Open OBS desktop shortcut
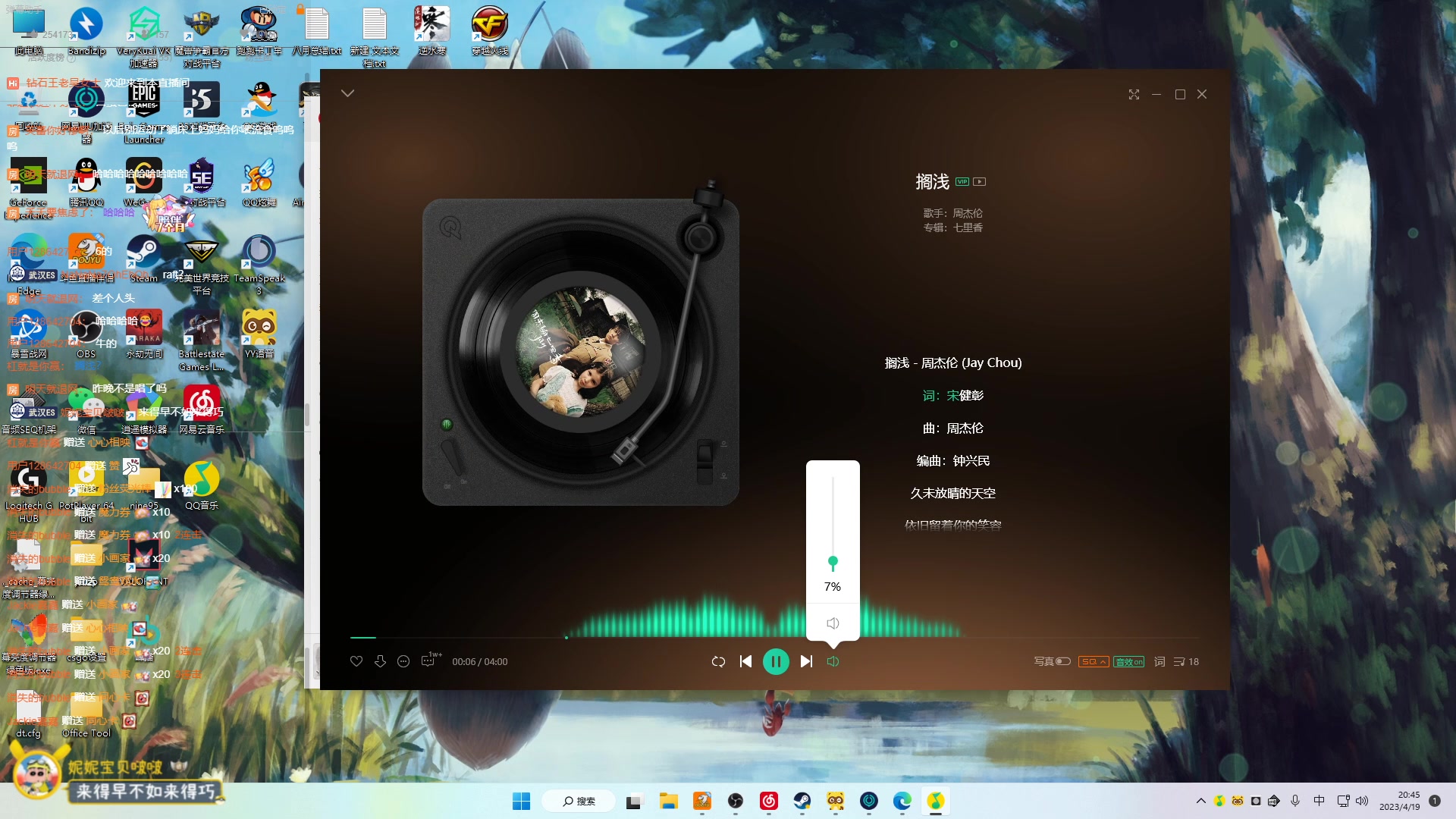Viewport: 1456px width, 819px height. [86, 334]
